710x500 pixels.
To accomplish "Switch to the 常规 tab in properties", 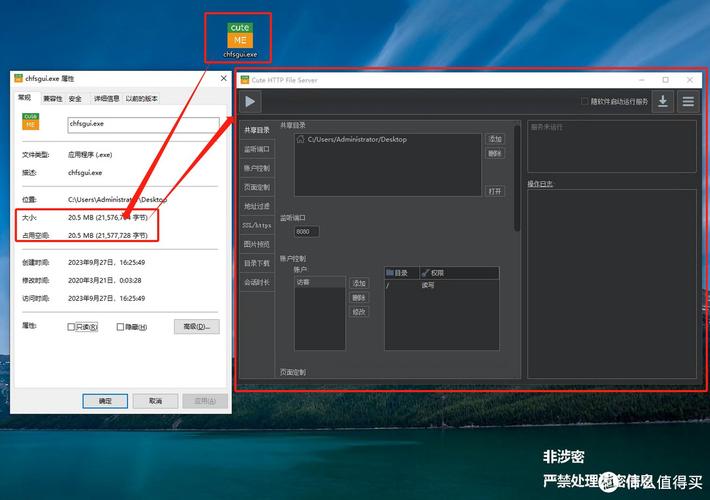I will coord(24,97).
